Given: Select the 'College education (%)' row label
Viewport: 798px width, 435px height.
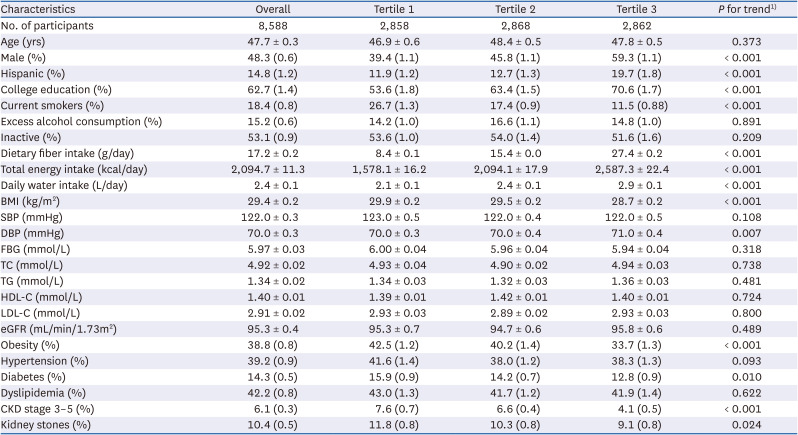Looking at the screenshot, I should (56, 89).
